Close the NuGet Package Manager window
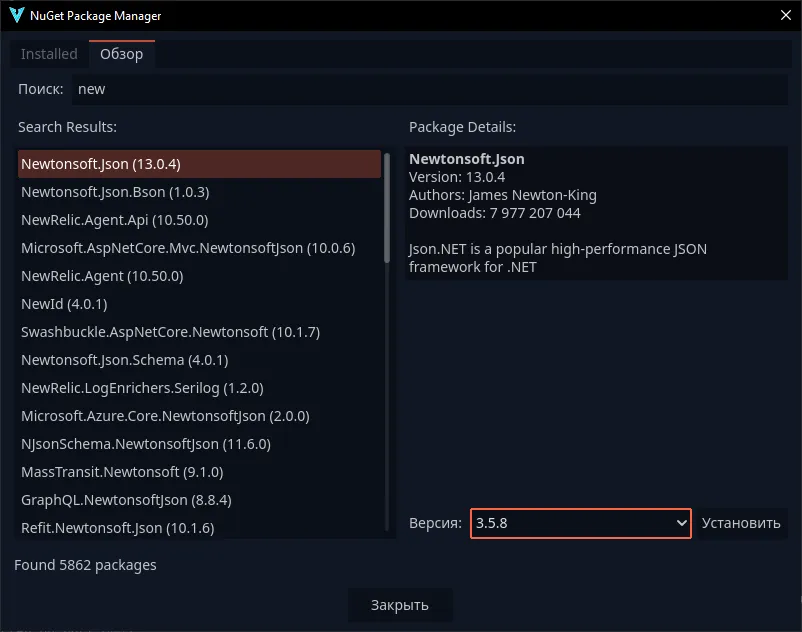Viewport: 802px width, 632px height. pos(783,16)
